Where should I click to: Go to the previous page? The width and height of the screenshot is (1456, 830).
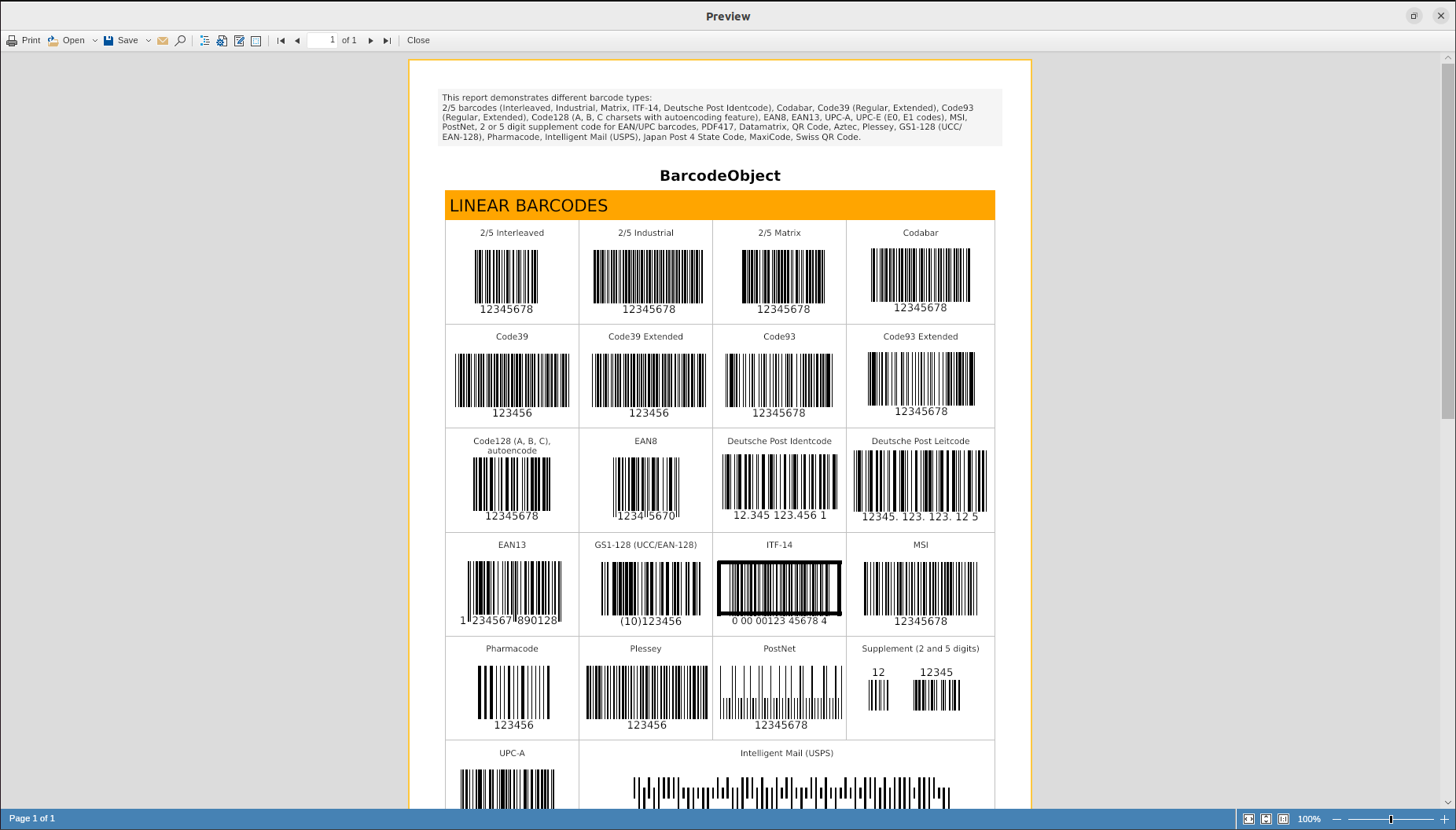pos(298,40)
